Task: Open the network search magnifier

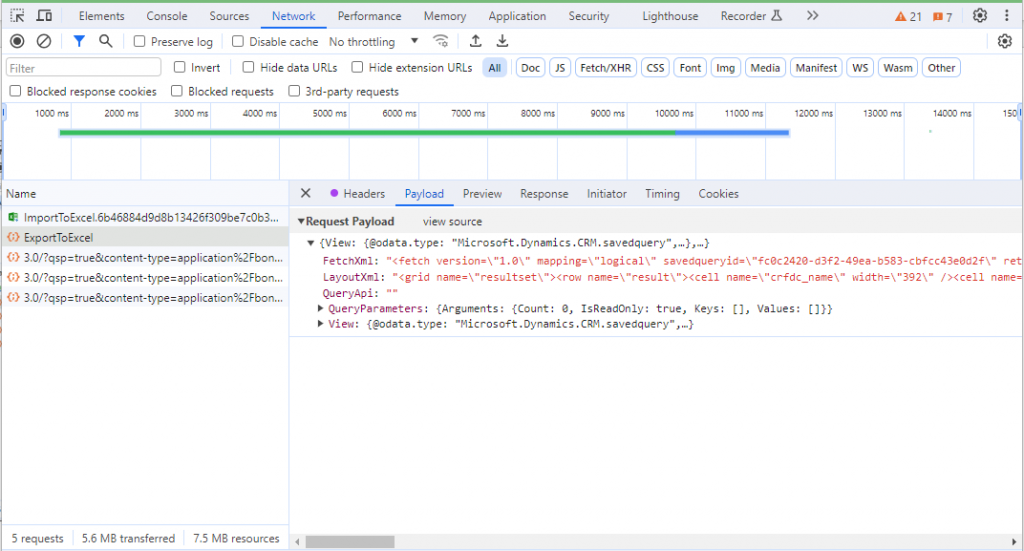Action: pos(106,41)
